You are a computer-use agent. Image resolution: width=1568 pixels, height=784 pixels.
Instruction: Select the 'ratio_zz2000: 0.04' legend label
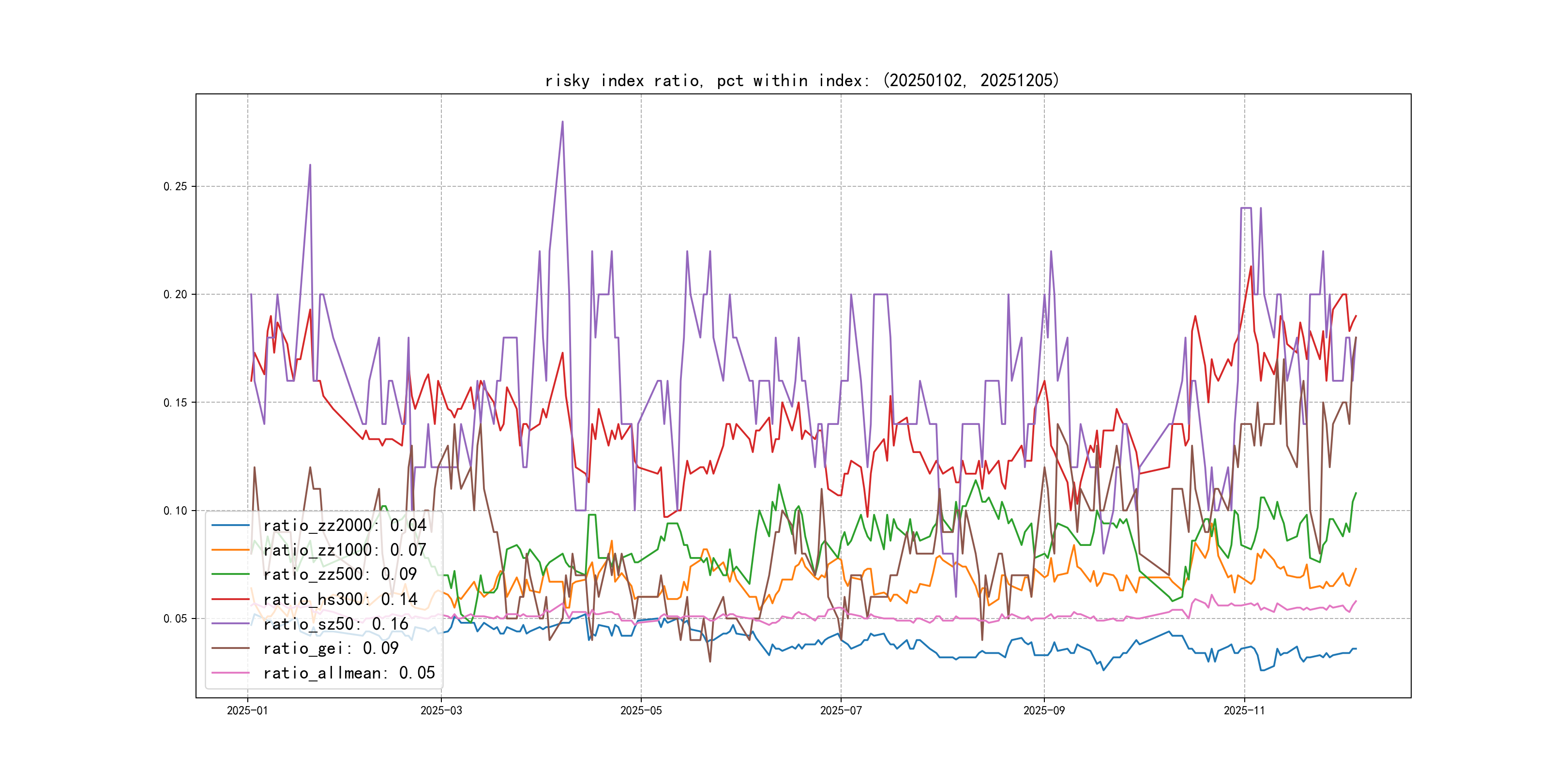(345, 525)
